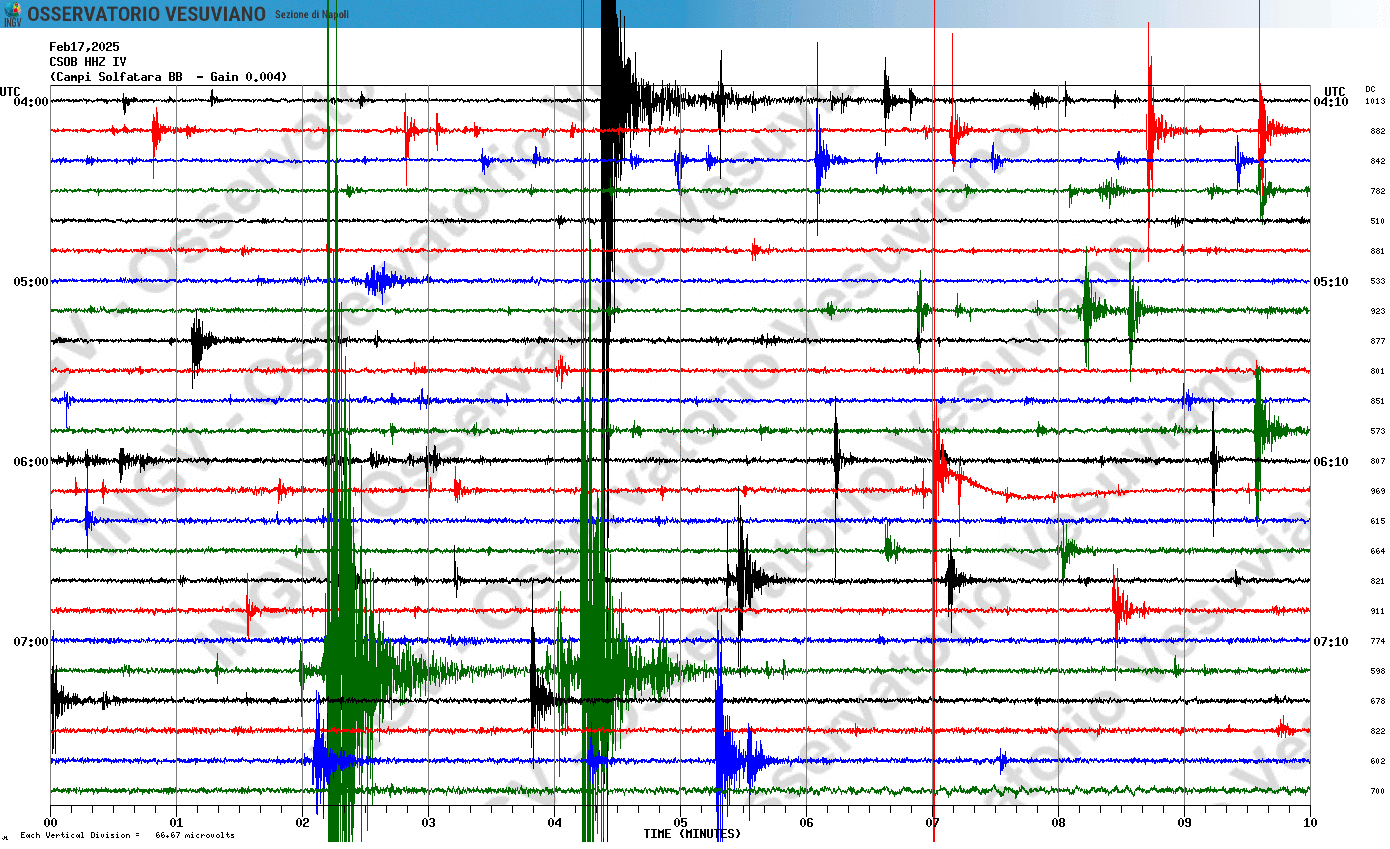Select the date text 'Feb17,2025'

point(84,46)
